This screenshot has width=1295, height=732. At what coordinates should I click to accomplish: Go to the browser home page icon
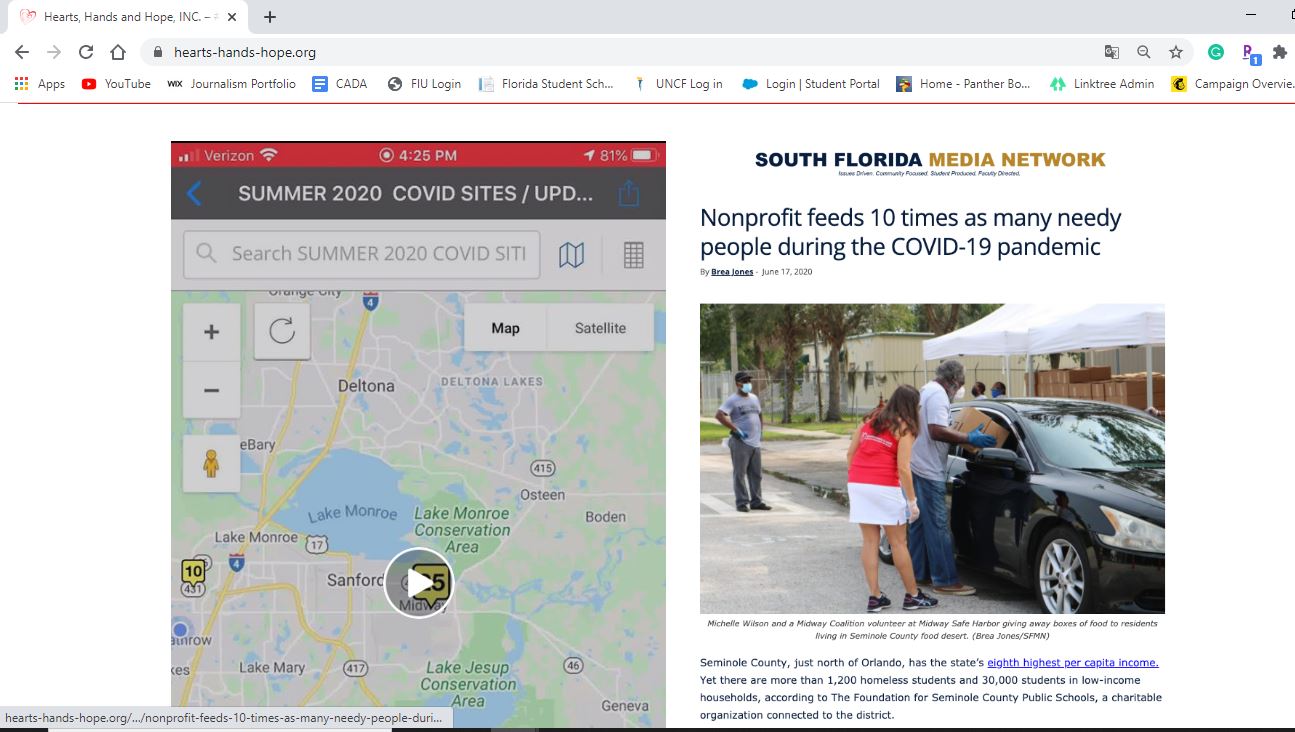point(118,52)
